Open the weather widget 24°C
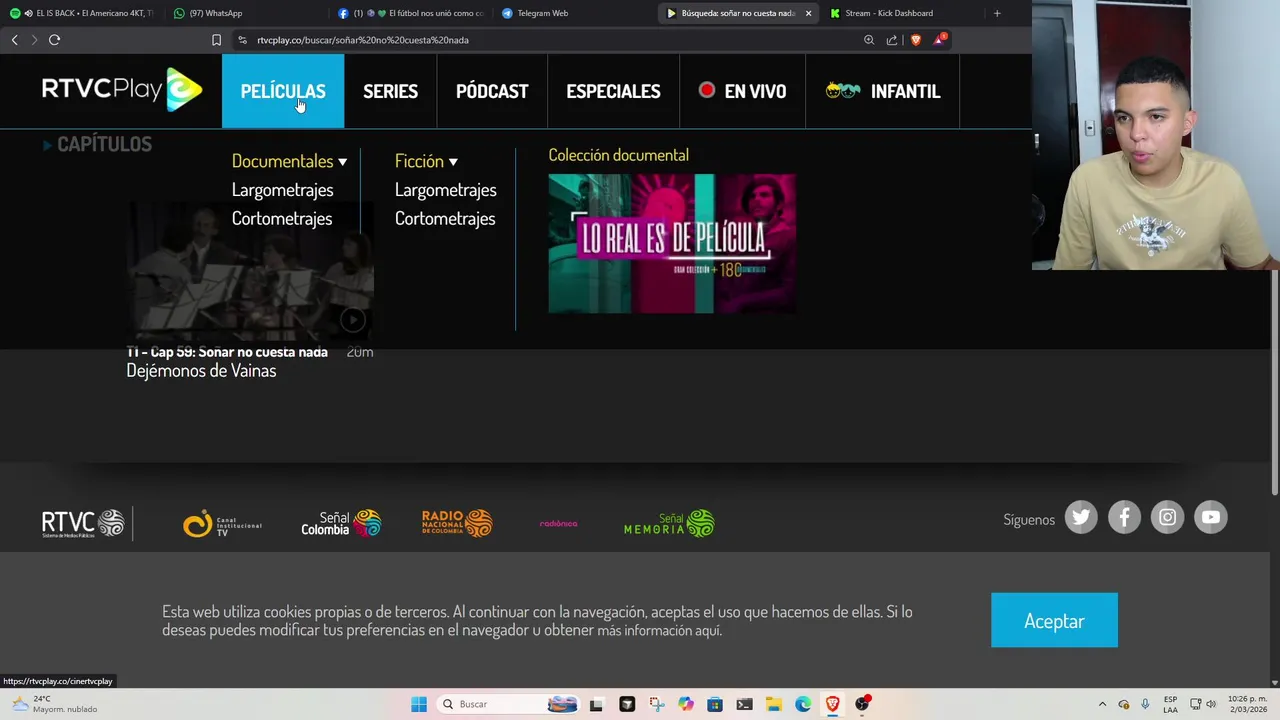 point(56,704)
